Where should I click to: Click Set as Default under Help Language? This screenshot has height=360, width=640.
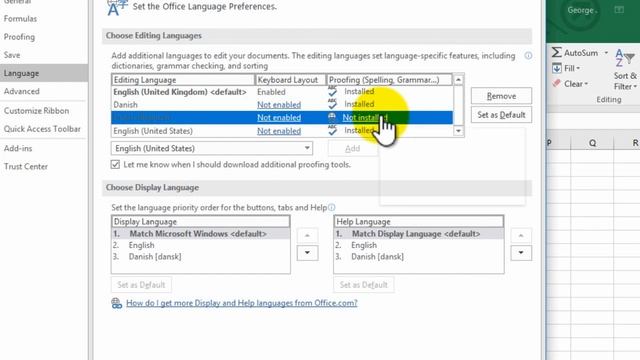point(364,285)
